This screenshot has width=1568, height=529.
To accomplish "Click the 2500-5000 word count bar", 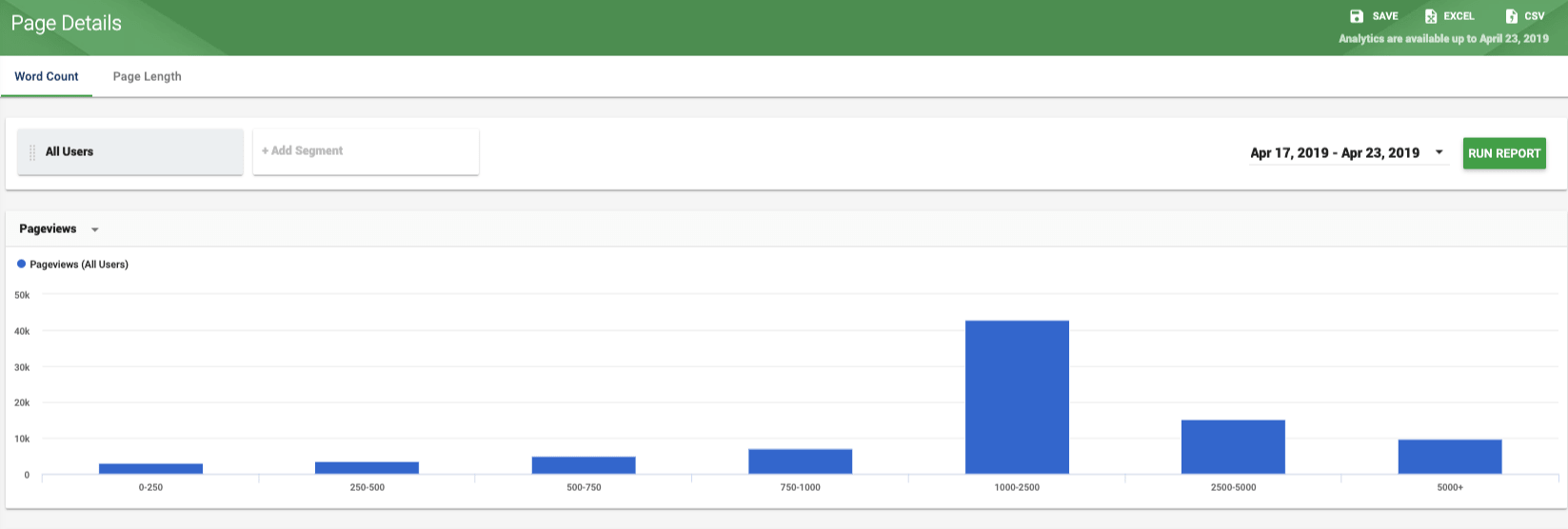I will click(x=1233, y=447).
